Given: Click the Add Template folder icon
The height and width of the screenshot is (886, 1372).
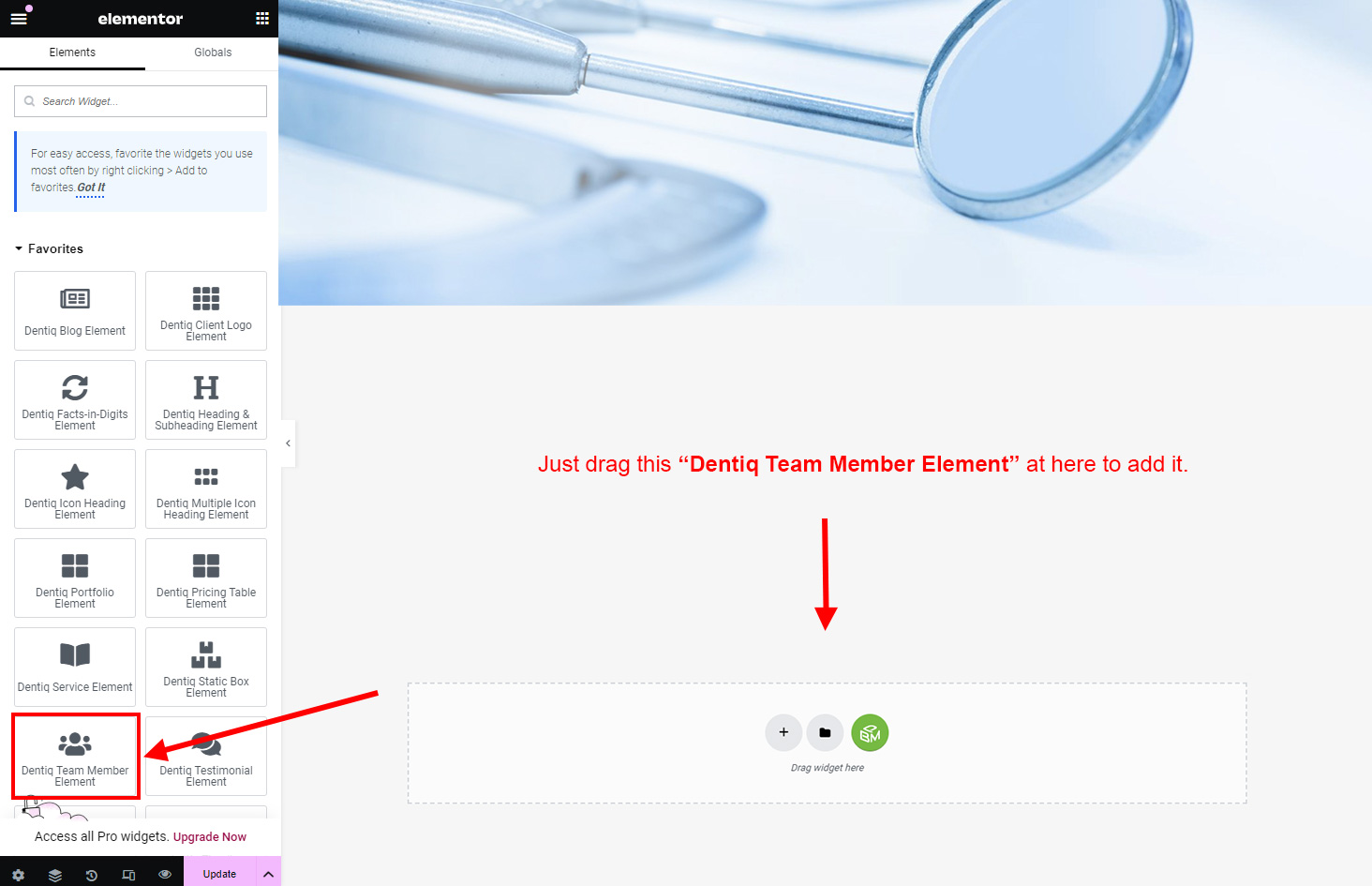Looking at the screenshot, I should click(825, 732).
